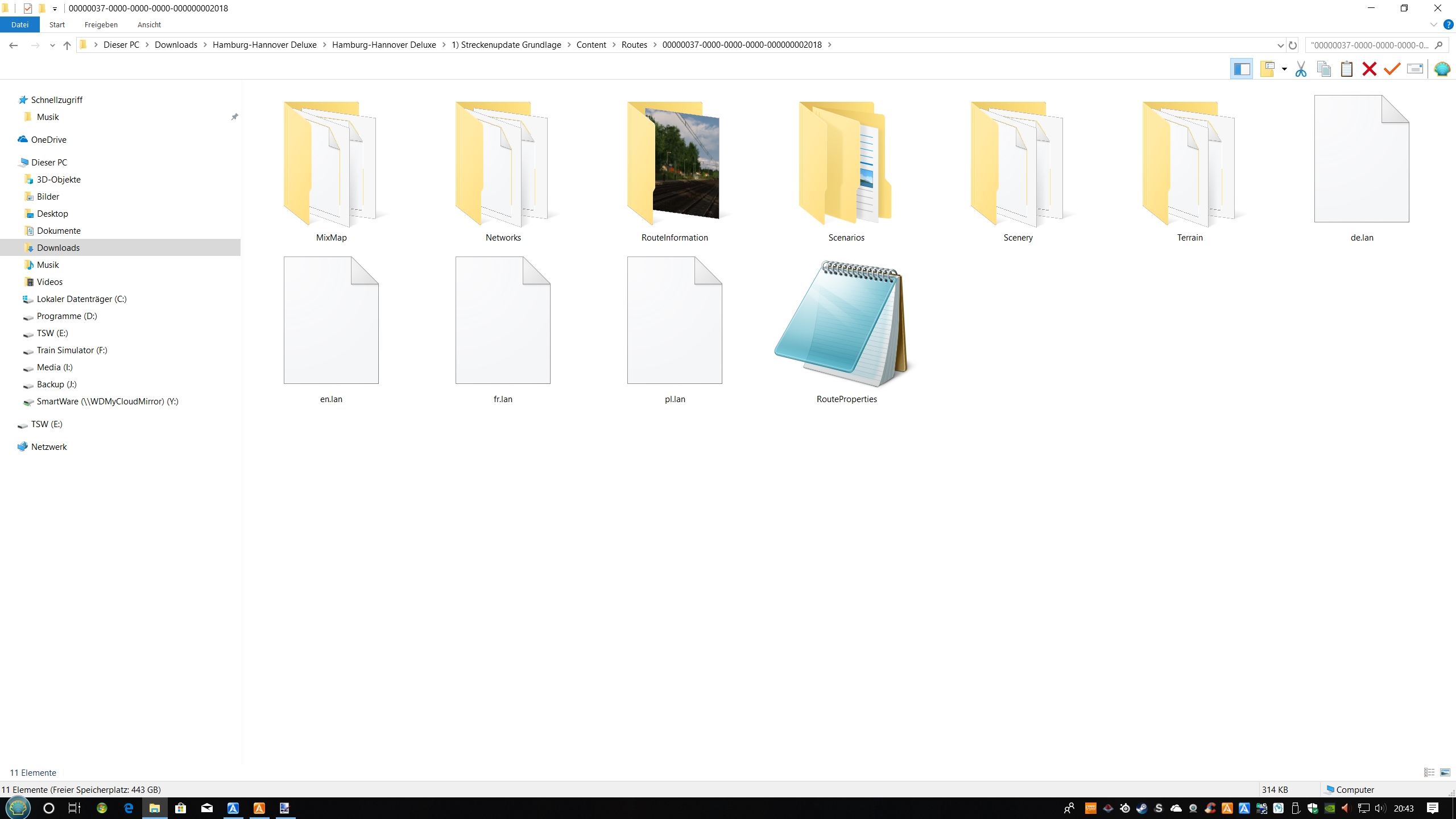Screen dimensions: 1456x819
Task: Click the Cut scissors toolbar icon
Action: point(1301,69)
